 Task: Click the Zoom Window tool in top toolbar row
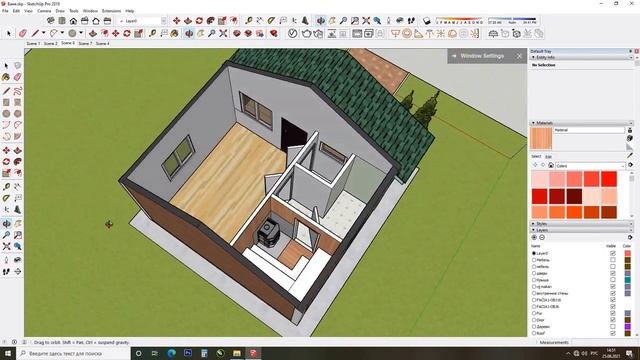pos(355,20)
